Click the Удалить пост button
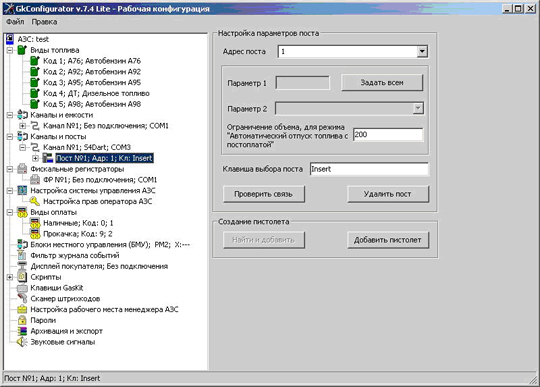The image size is (540, 387). click(388, 194)
